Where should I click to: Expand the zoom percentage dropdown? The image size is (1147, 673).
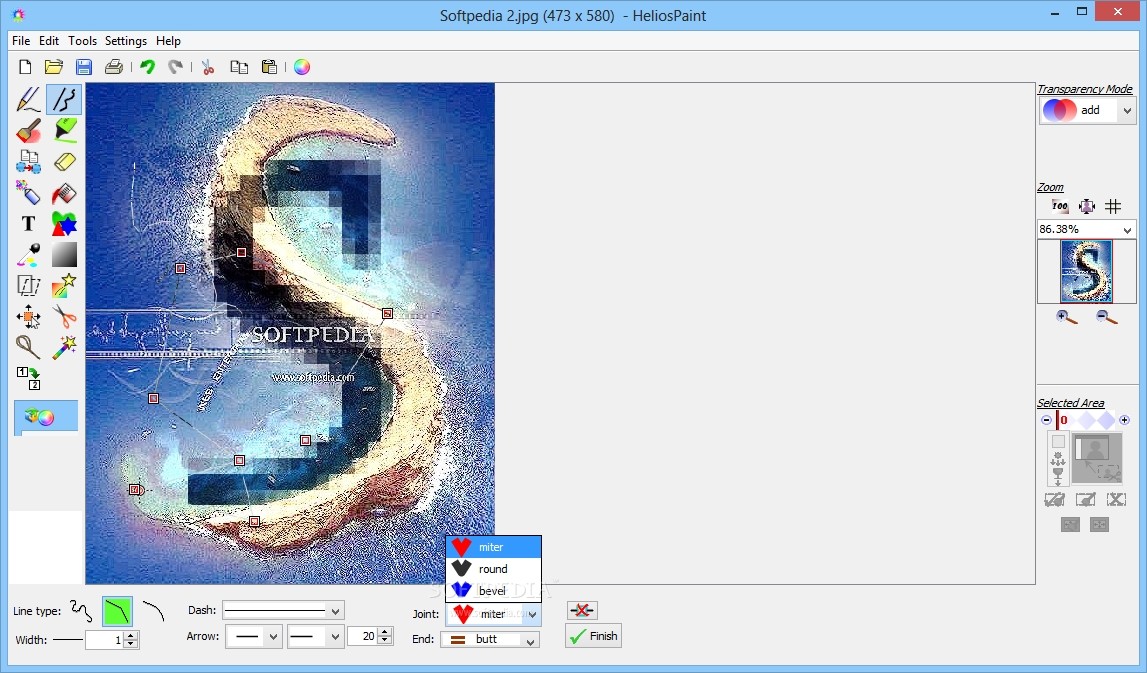tap(1127, 230)
